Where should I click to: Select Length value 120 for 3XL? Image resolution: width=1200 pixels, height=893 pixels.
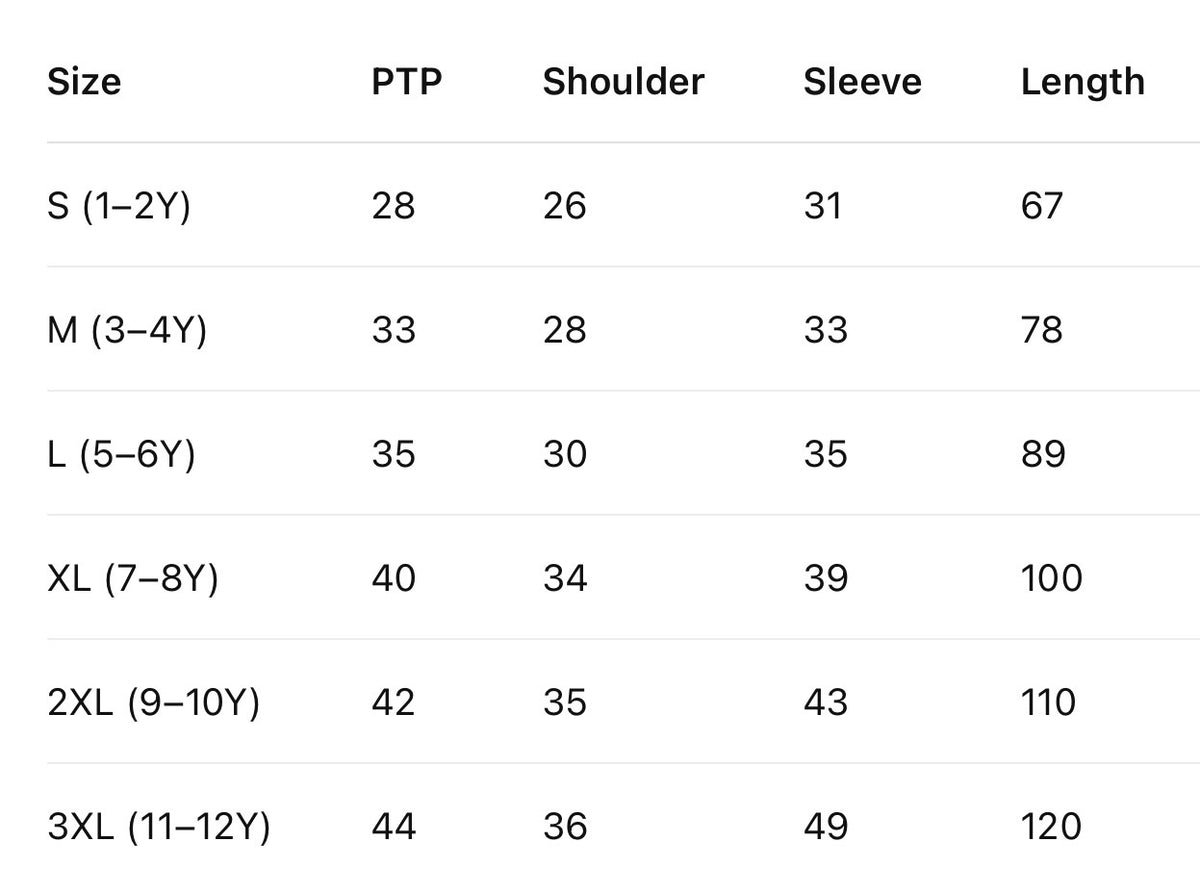point(1051,827)
